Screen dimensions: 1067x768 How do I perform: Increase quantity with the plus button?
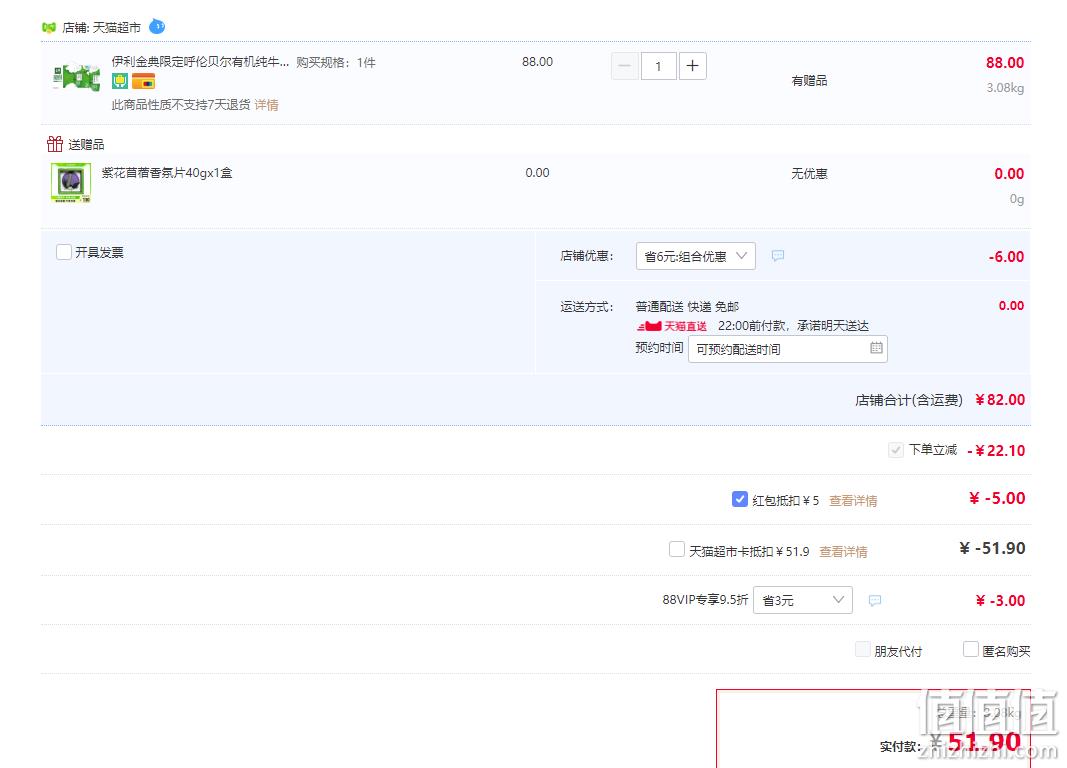(692, 66)
